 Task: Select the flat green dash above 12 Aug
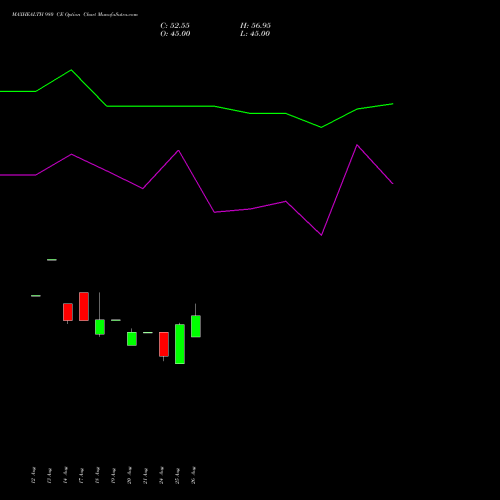(x=36, y=296)
